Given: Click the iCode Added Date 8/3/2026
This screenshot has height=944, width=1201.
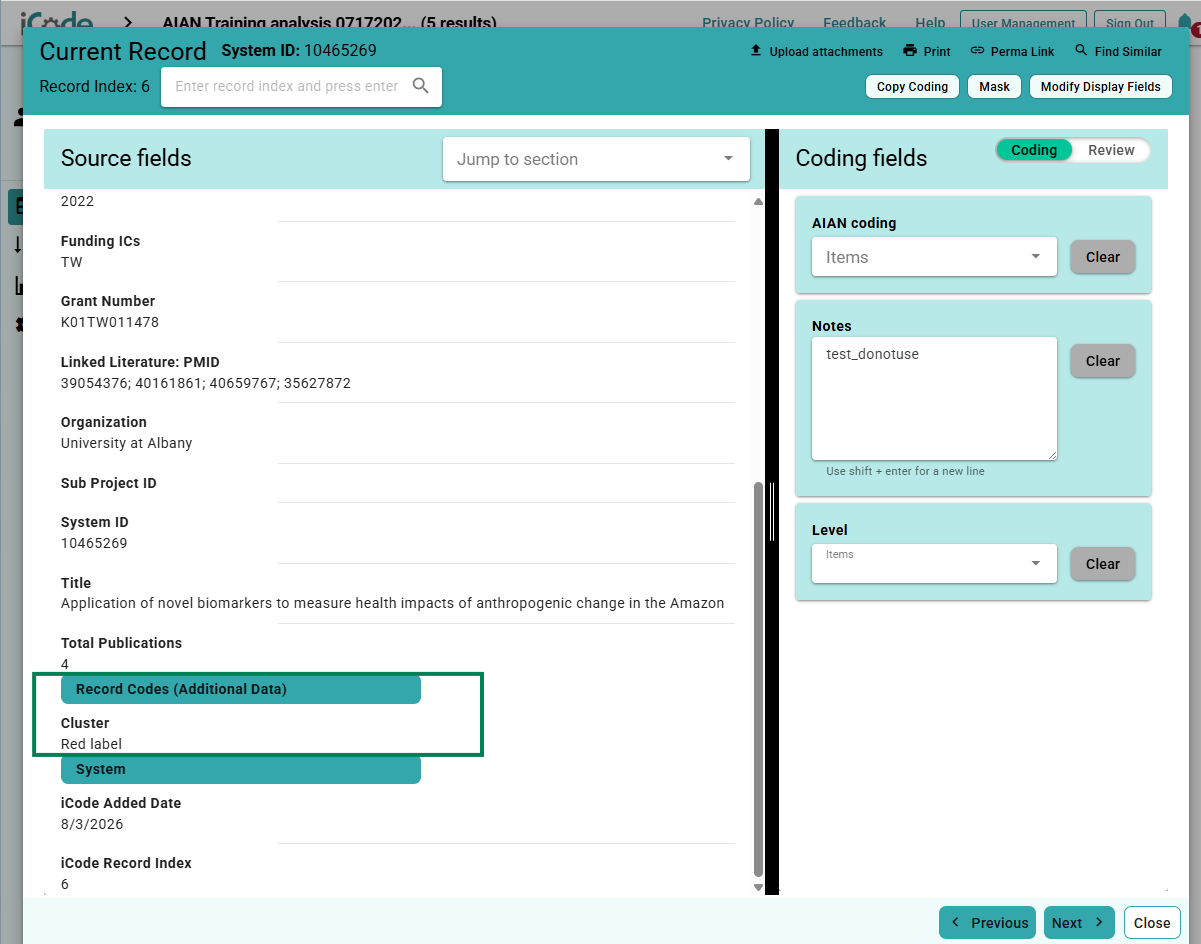Looking at the screenshot, I should click(92, 824).
